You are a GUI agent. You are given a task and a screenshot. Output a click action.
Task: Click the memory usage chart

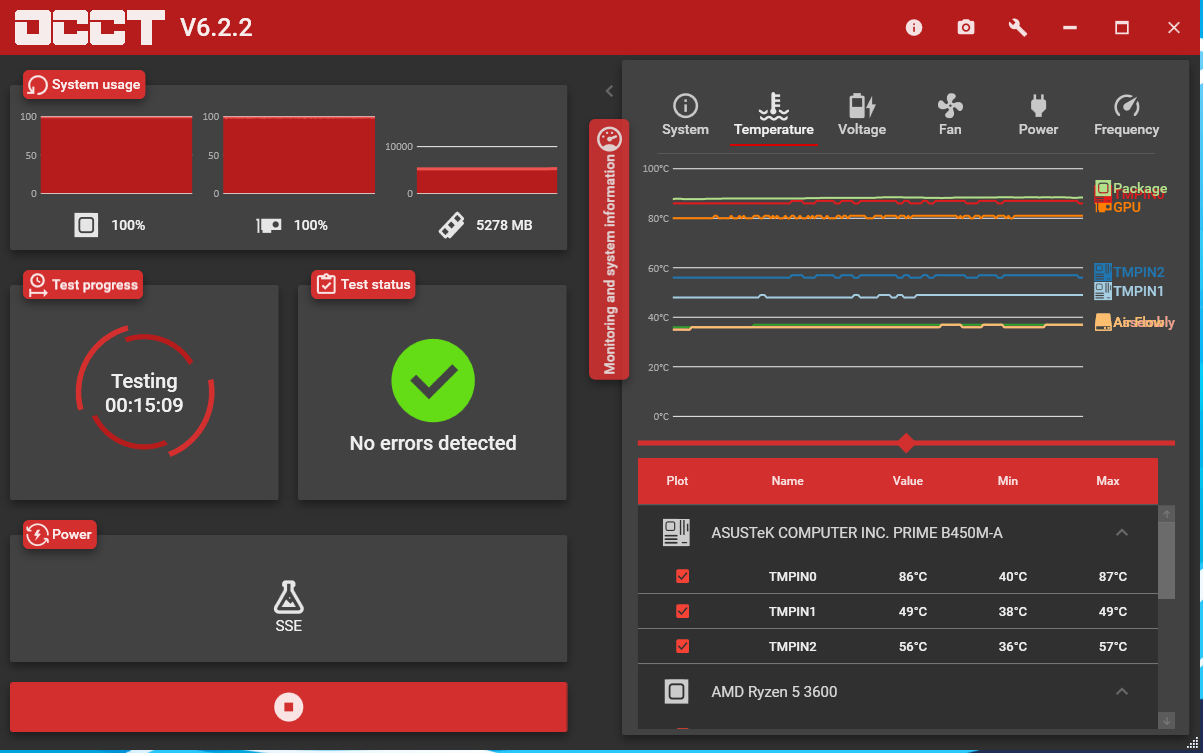[x=487, y=170]
